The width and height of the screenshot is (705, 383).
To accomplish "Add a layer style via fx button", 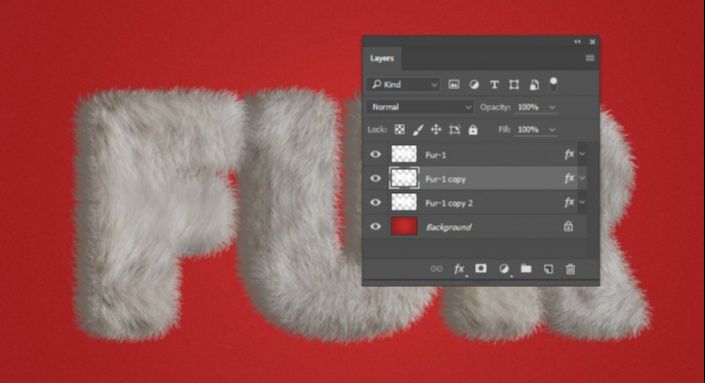I will pyautogui.click(x=459, y=269).
